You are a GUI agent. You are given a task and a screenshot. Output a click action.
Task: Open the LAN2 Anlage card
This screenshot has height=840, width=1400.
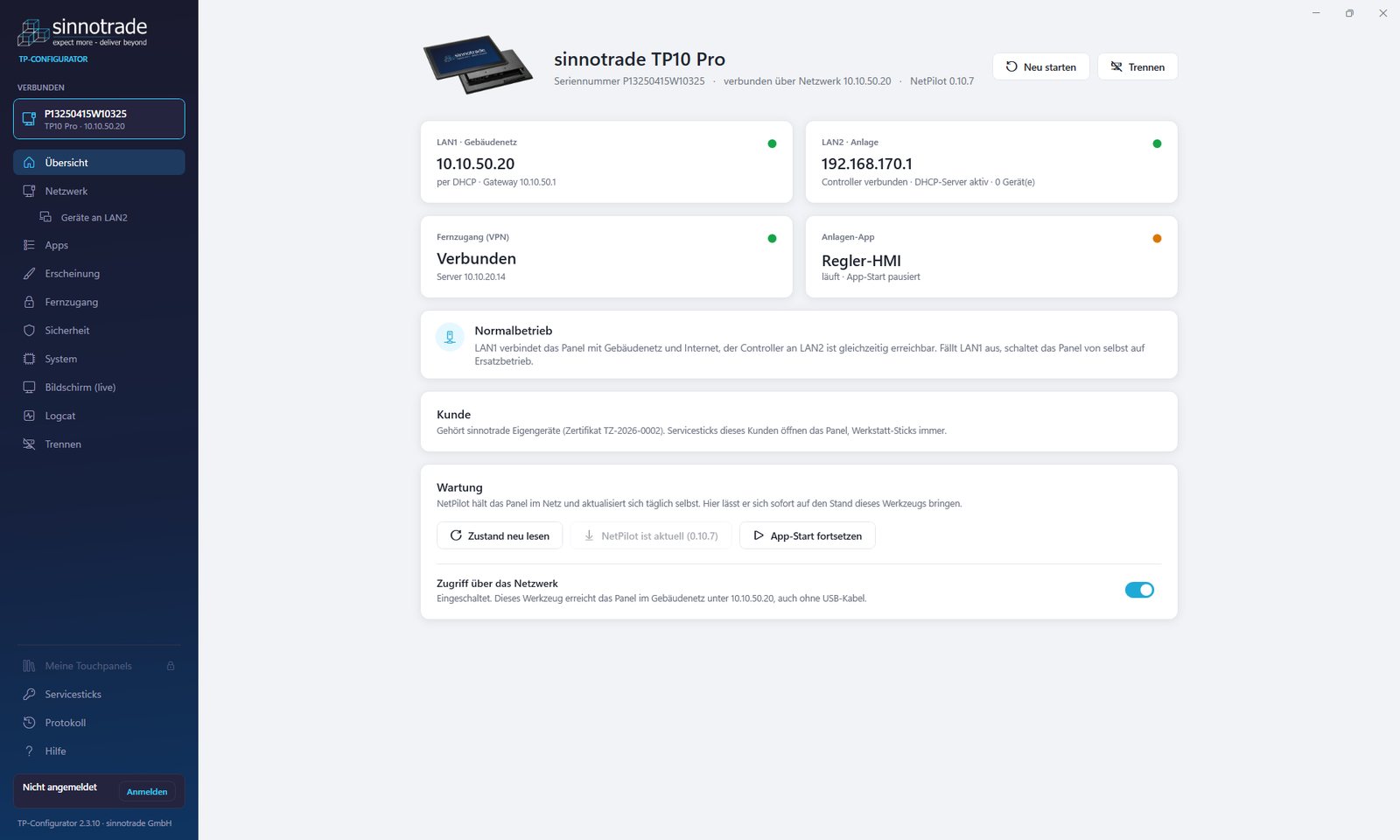tap(991, 162)
